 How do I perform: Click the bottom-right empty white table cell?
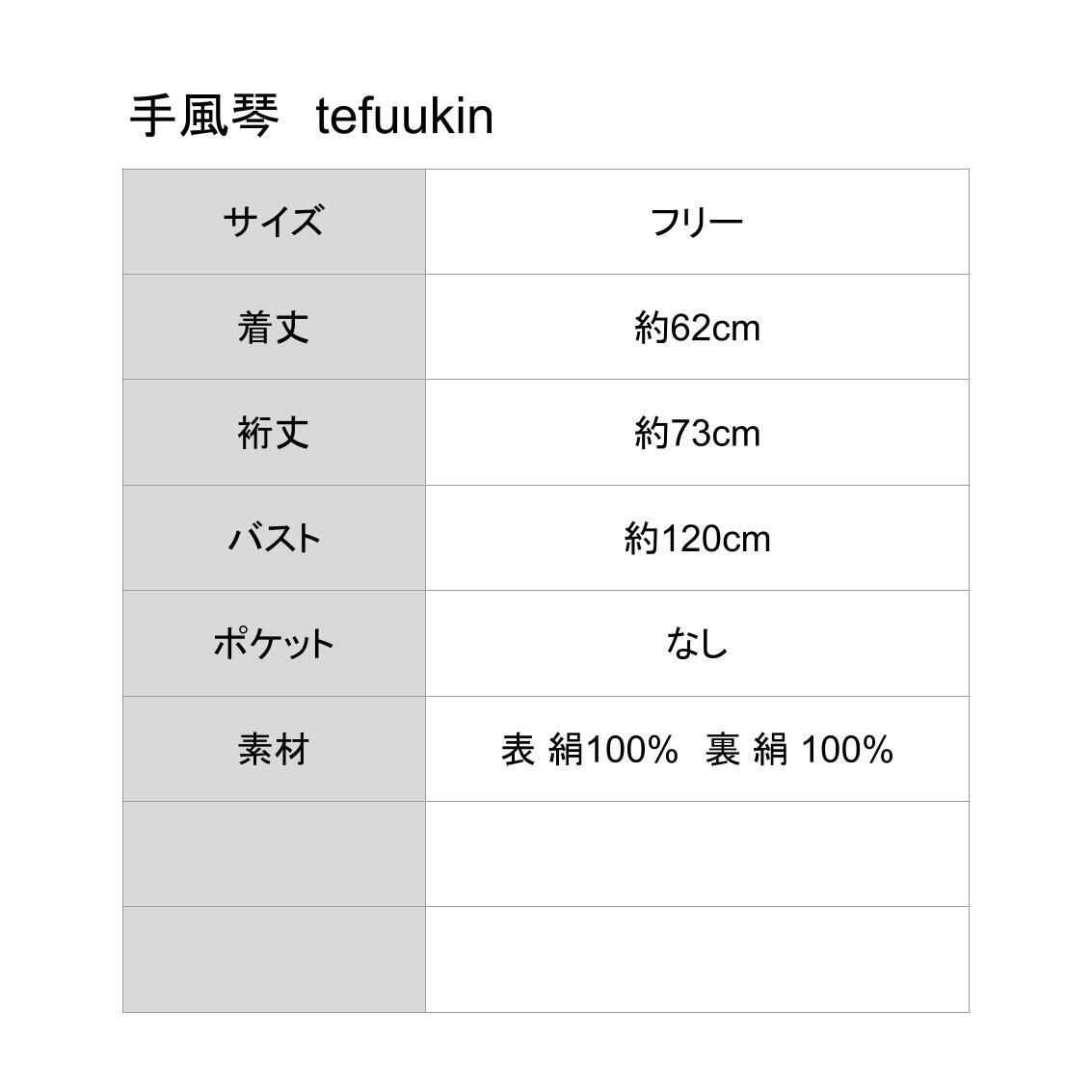click(x=697, y=959)
